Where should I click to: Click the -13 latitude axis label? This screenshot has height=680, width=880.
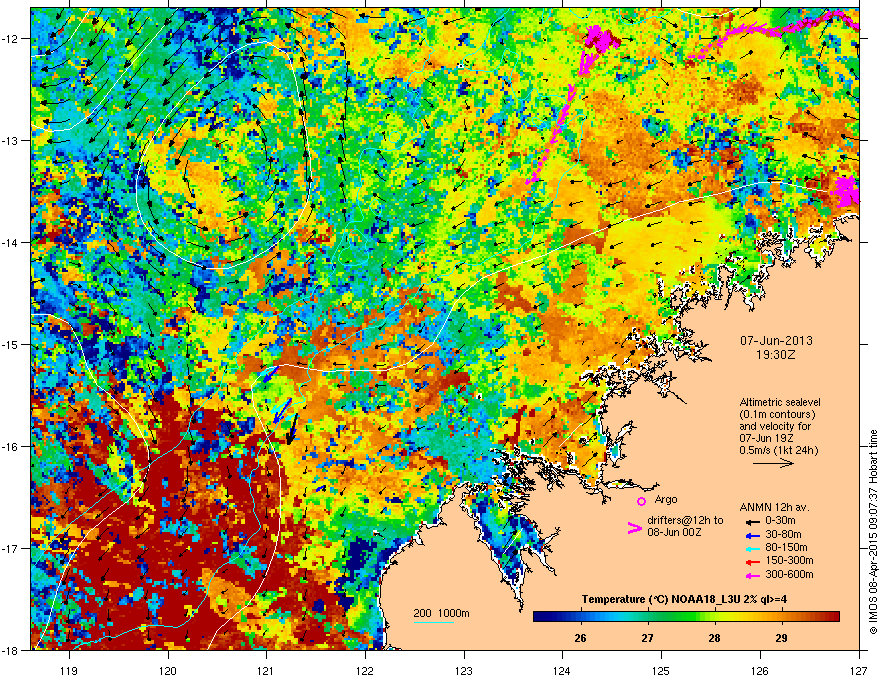point(11,140)
